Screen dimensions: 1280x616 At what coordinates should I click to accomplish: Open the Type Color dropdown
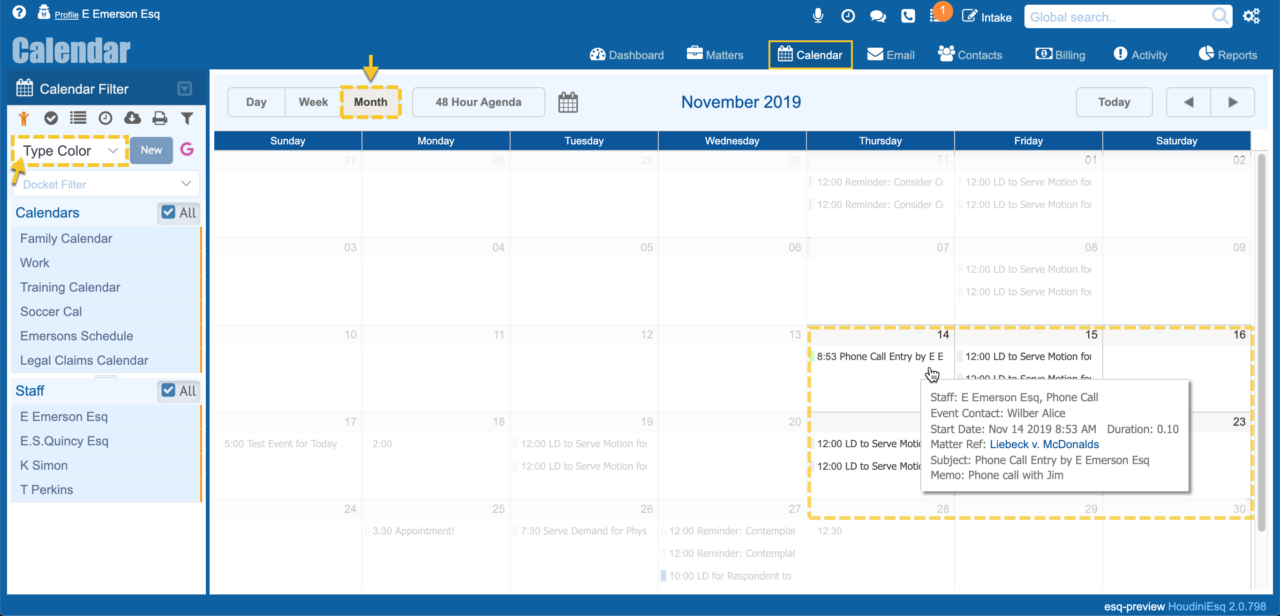pyautogui.click(x=68, y=150)
